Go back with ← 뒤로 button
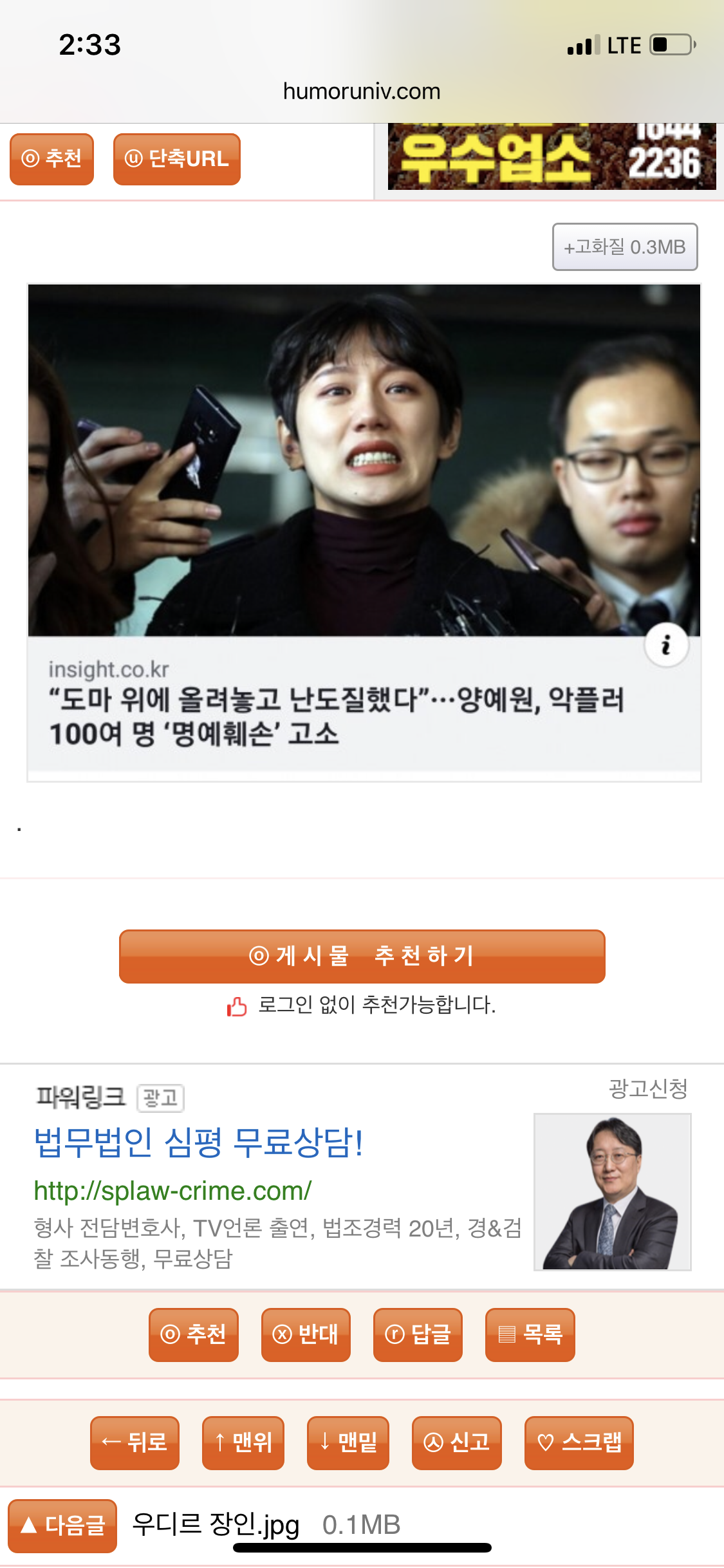Image resolution: width=724 pixels, height=1568 pixels. 135,1442
